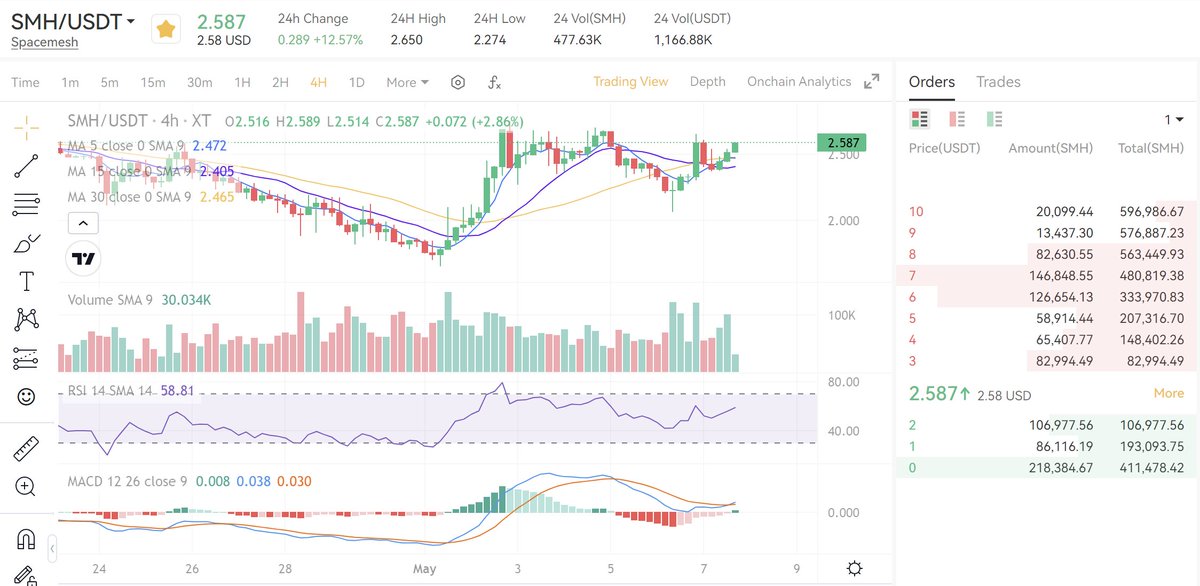Show only buy orders view

tap(994, 119)
